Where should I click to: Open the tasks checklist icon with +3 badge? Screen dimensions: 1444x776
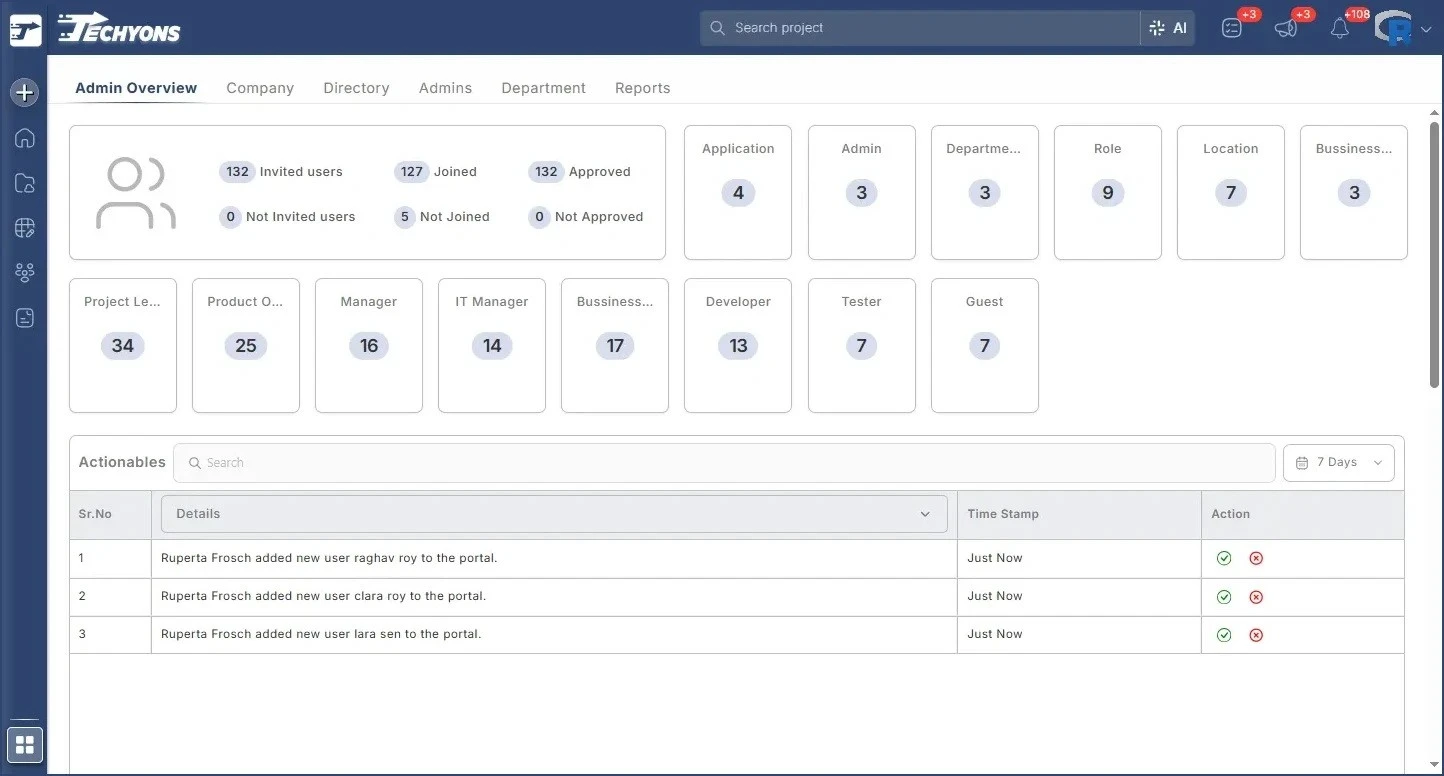[x=1231, y=27]
